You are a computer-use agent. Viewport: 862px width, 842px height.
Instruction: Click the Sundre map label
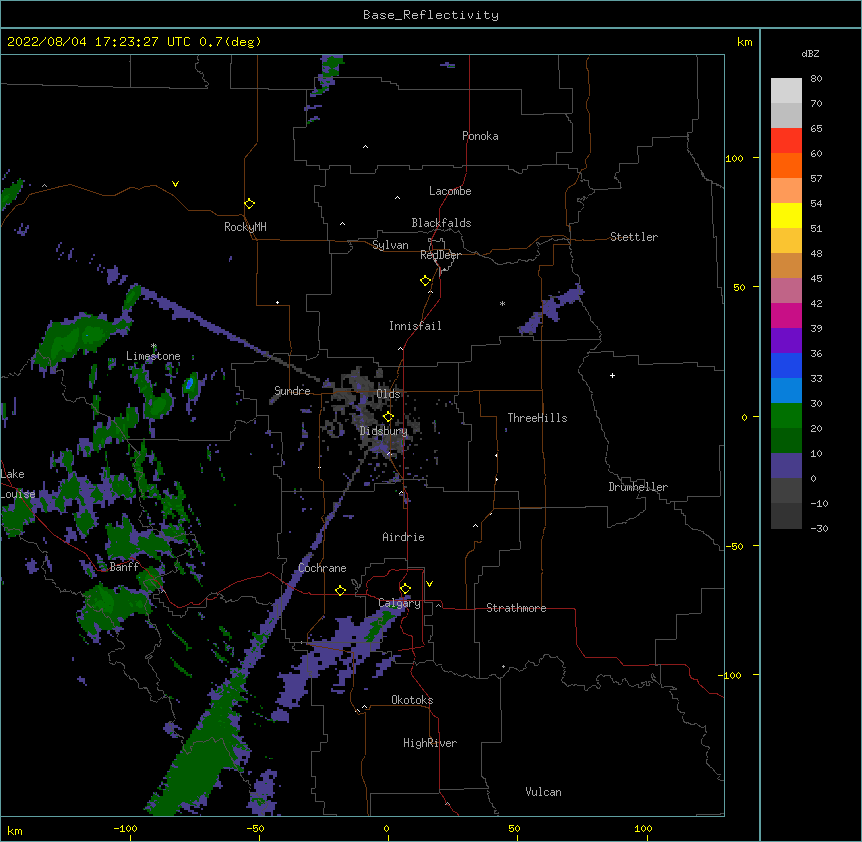pos(292,391)
